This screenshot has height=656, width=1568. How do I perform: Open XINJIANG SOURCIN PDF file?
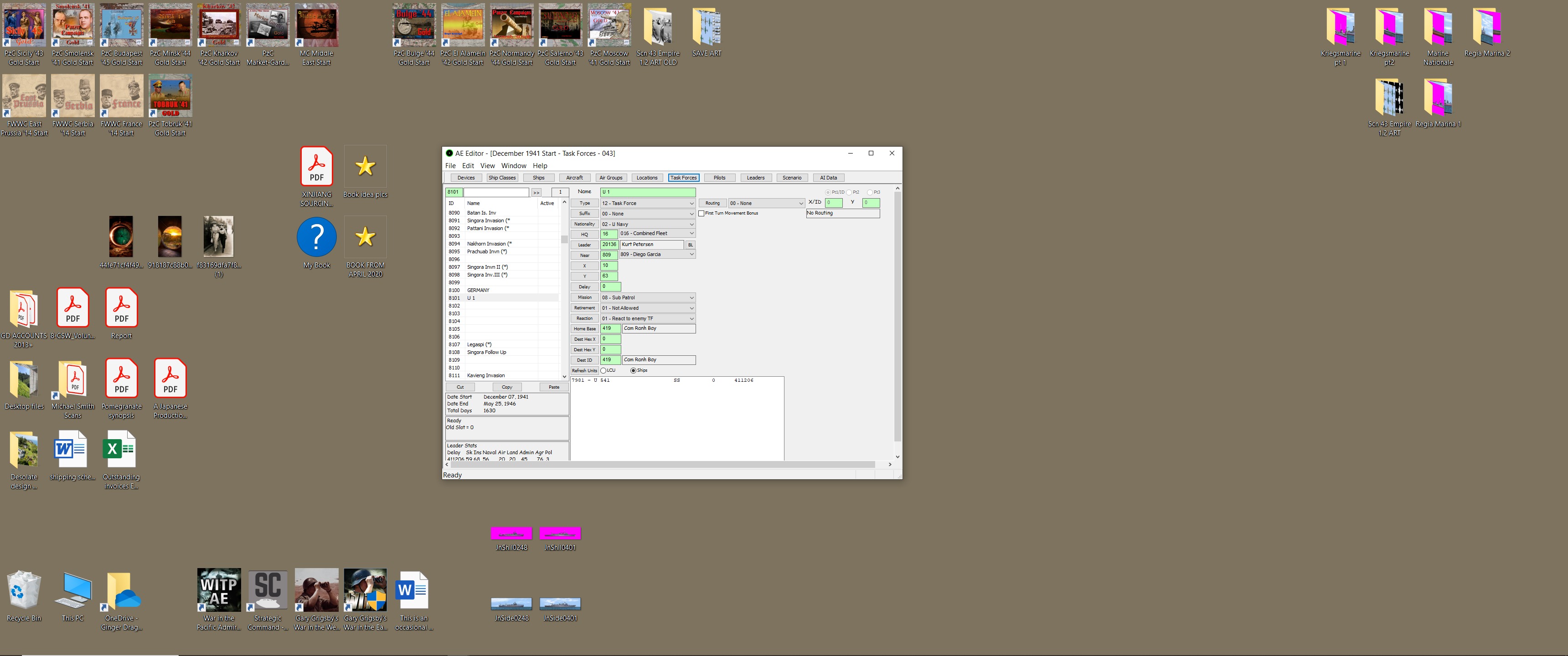(x=316, y=176)
